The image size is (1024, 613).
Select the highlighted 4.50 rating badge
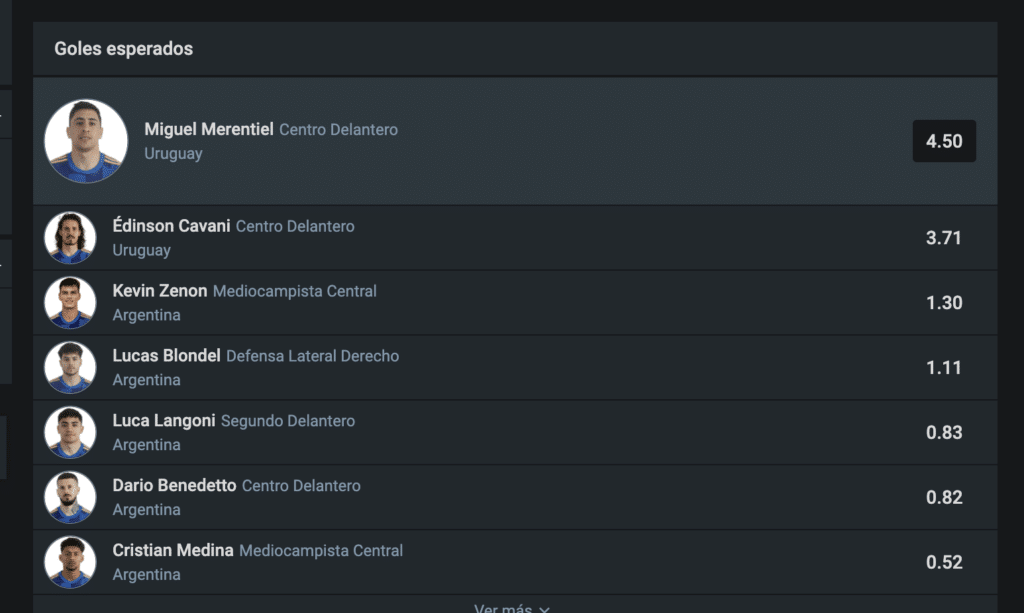[943, 141]
